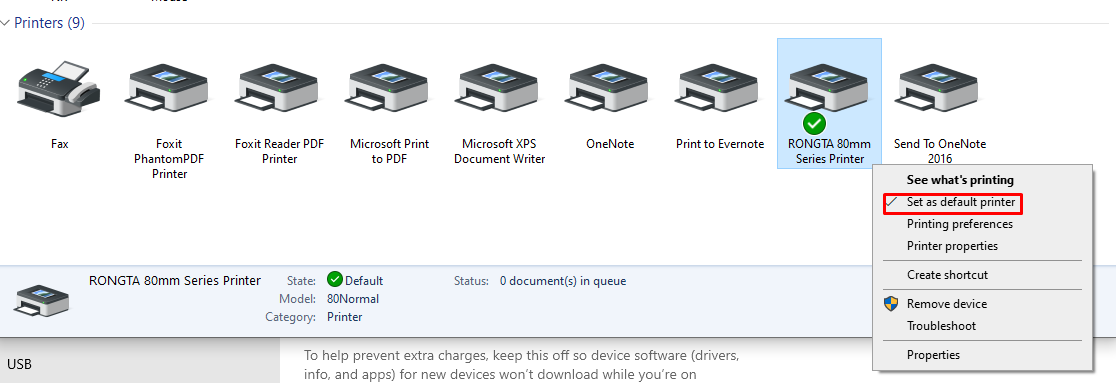The image size is (1116, 383).
Task: Click the RONGTA printer thumbnail in details pane
Action: pyautogui.click(x=42, y=300)
